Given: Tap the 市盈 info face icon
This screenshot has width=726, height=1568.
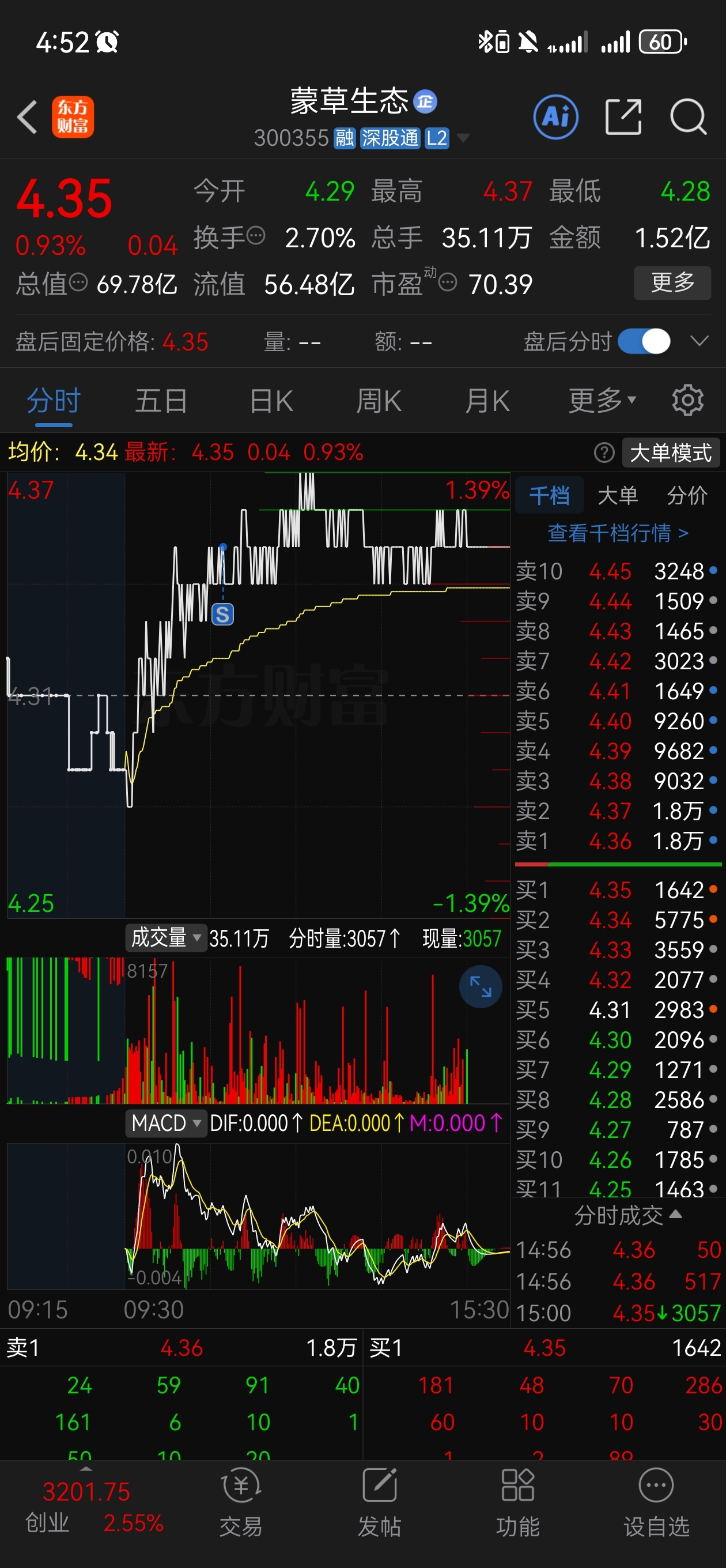Looking at the screenshot, I should pyautogui.click(x=448, y=282).
